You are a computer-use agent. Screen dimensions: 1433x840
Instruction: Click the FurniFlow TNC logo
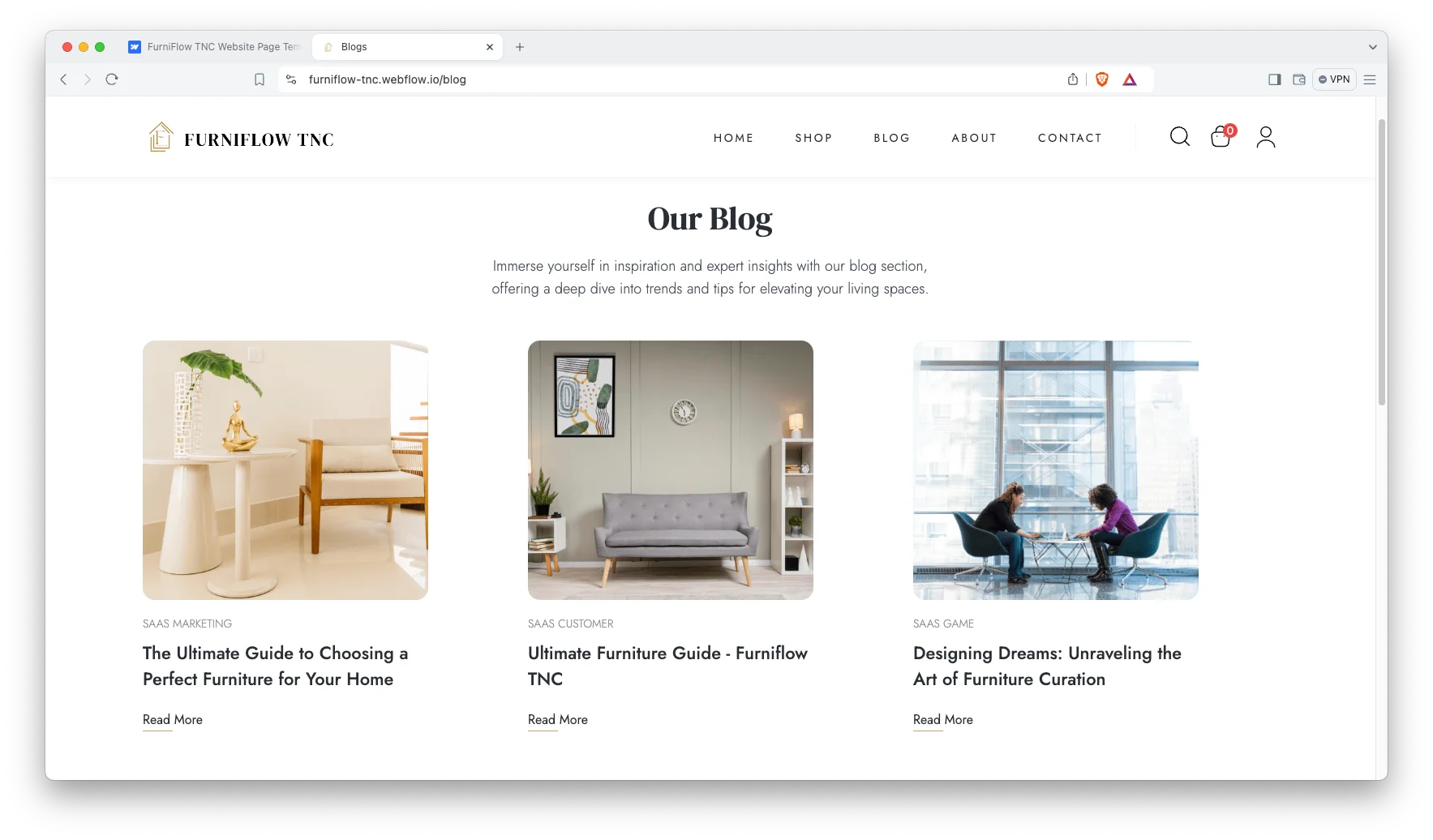[x=241, y=138]
